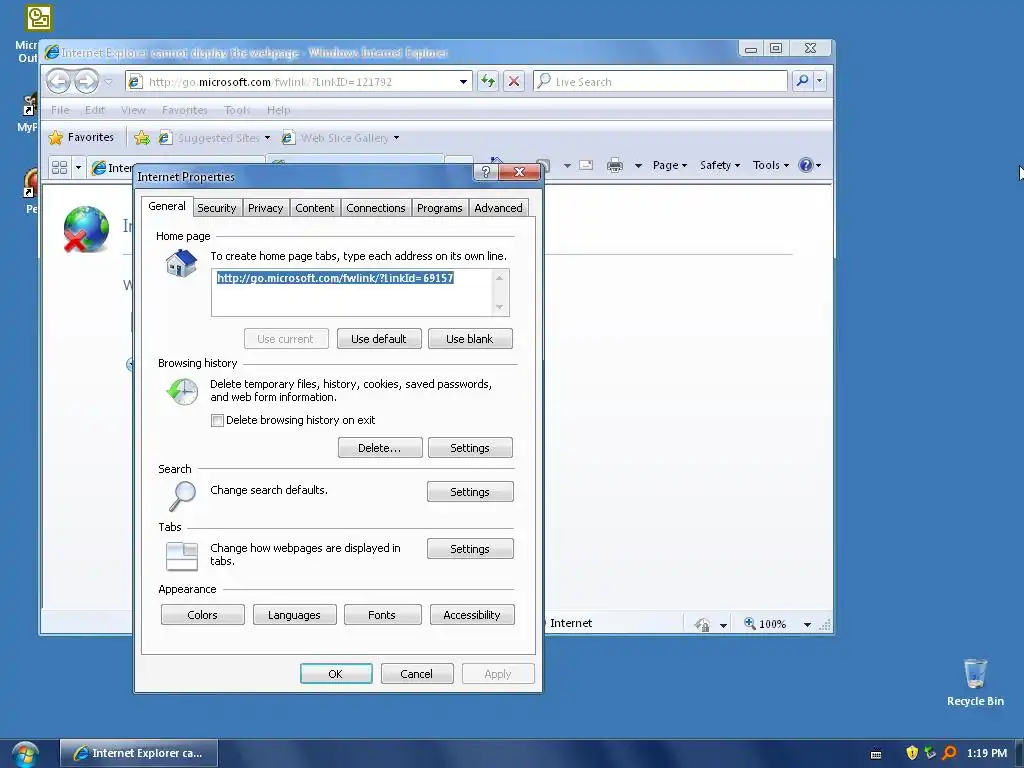Image resolution: width=1024 pixels, height=768 pixels.
Task: Click the Zoom magnifier icon in the status bar
Action: tap(750, 624)
